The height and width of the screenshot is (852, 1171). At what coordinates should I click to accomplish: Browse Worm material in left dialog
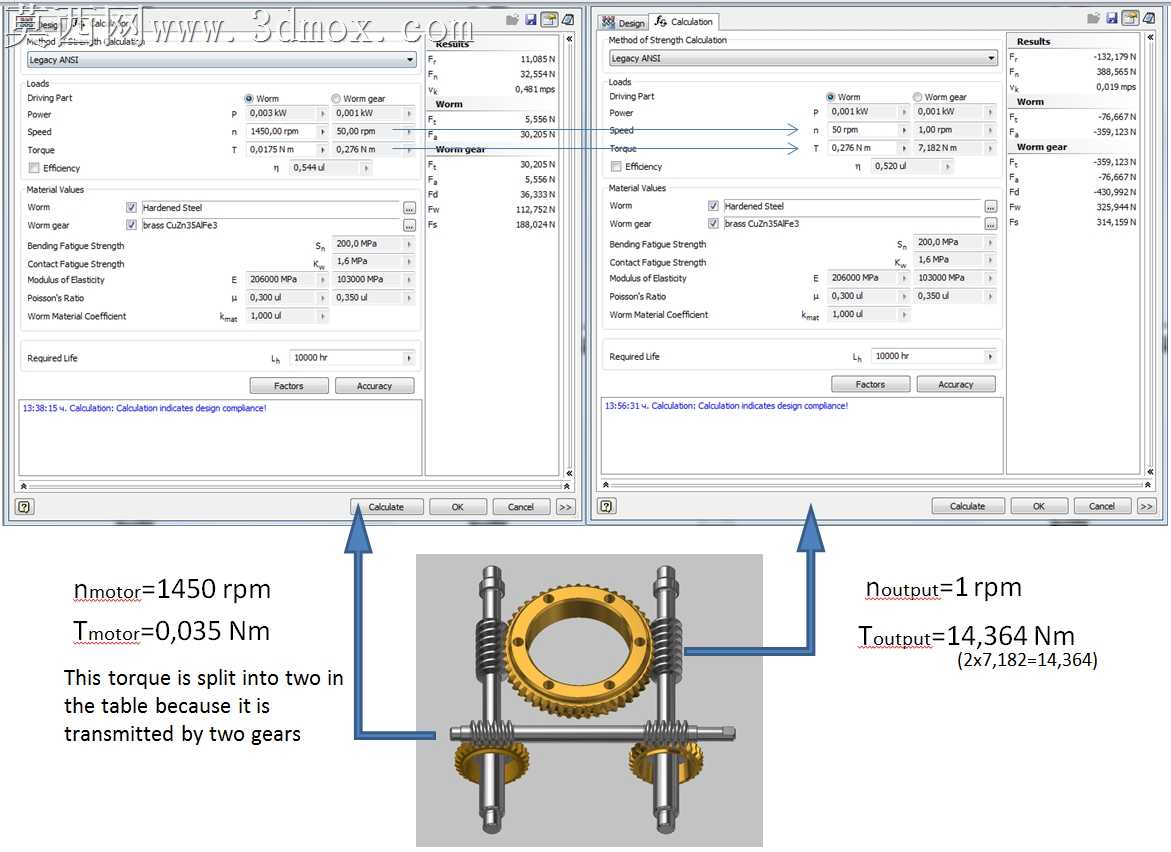click(x=409, y=208)
